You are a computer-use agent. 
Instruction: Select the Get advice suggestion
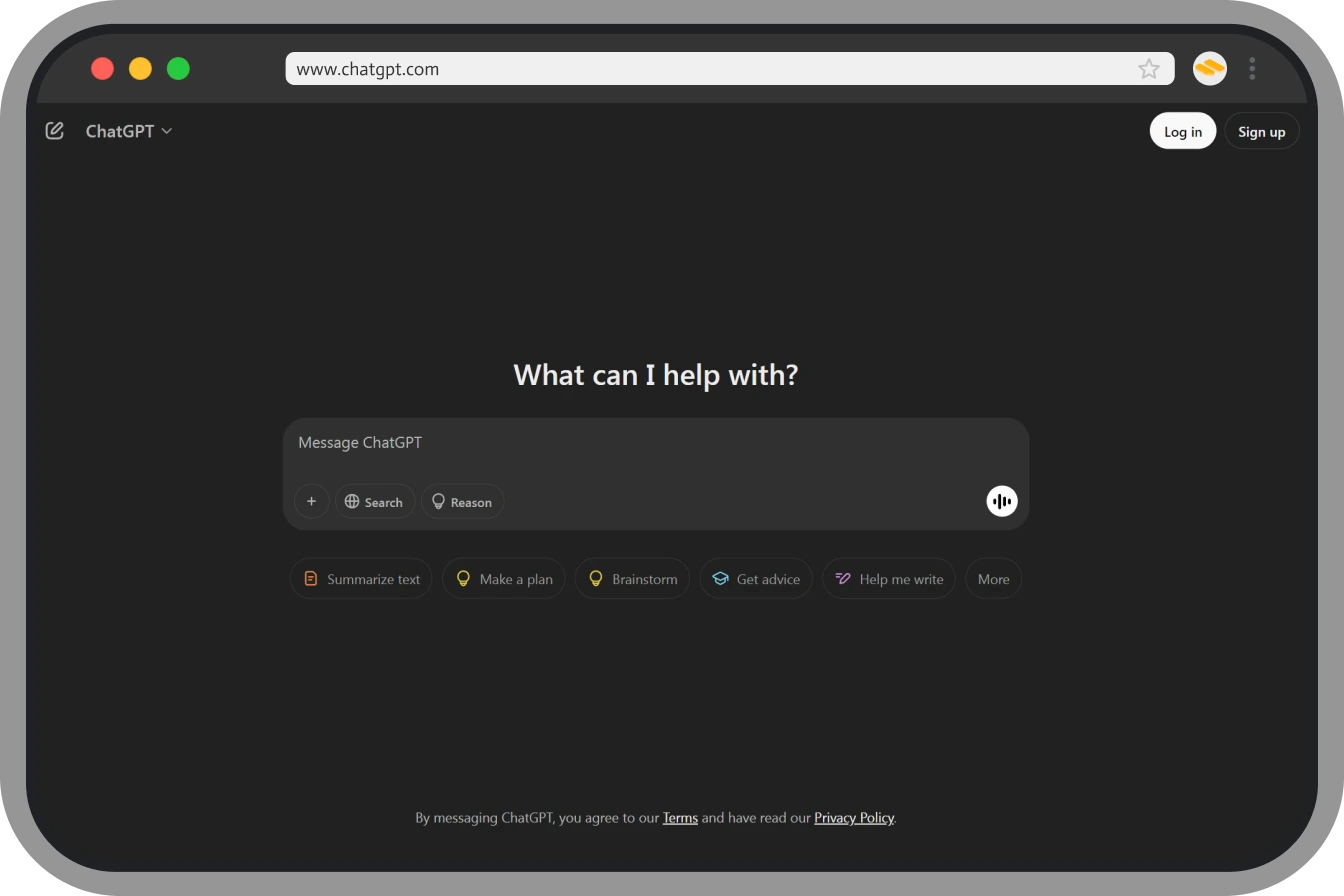click(756, 579)
